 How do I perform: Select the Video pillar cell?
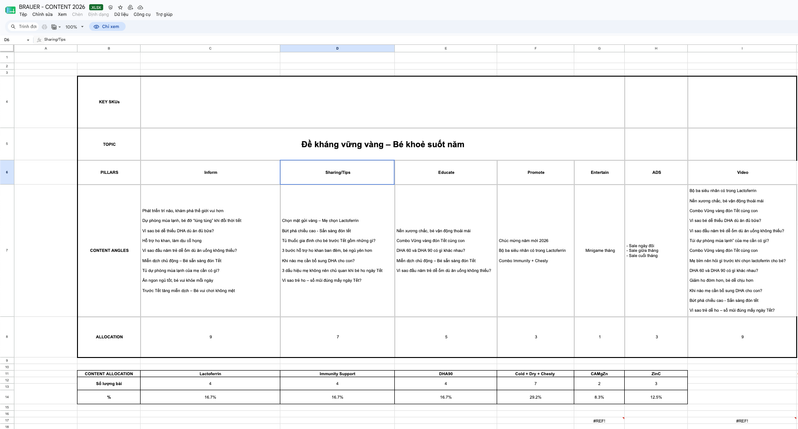pos(742,173)
